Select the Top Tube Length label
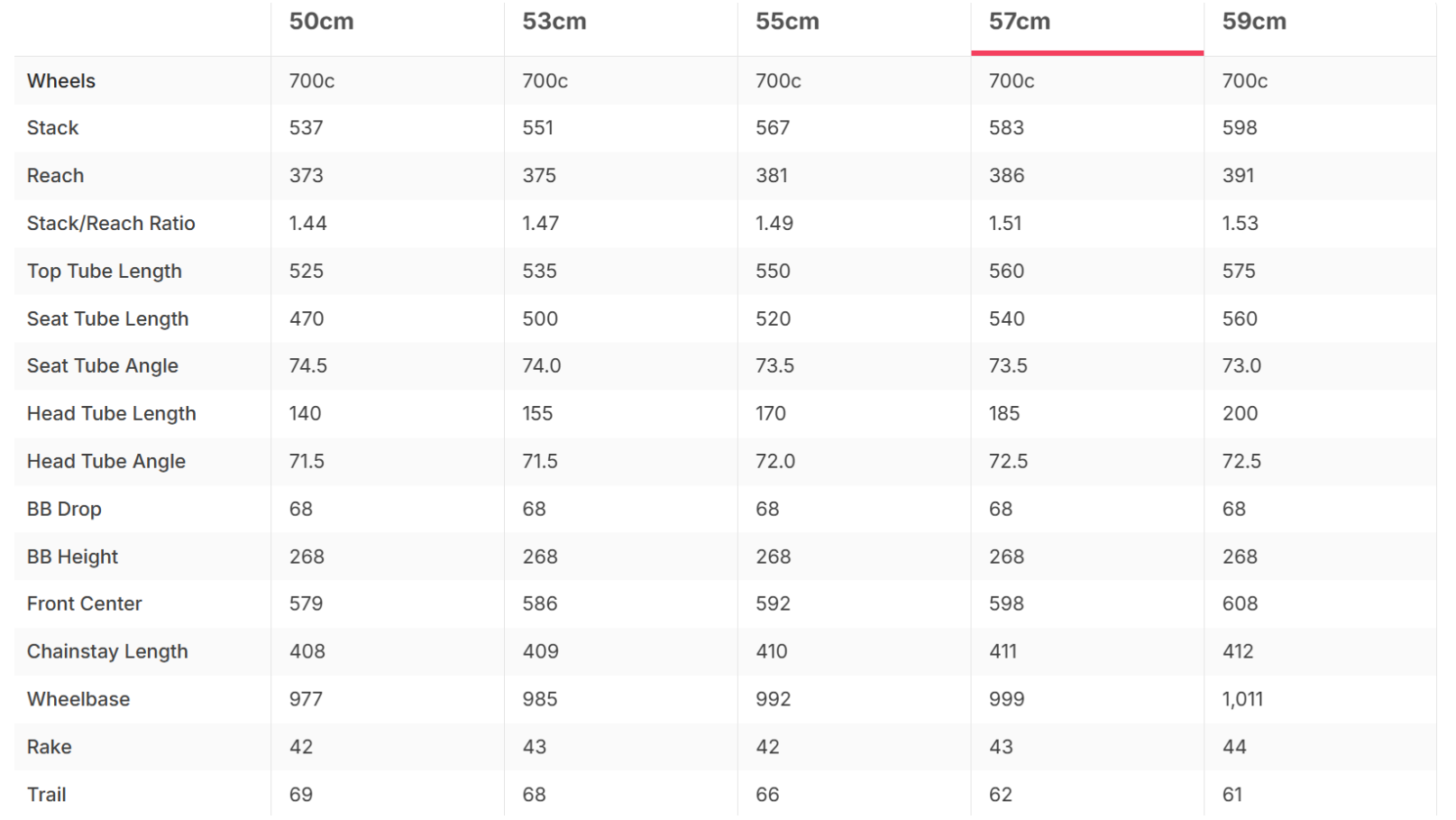The image size is (1456, 820). [x=105, y=272]
